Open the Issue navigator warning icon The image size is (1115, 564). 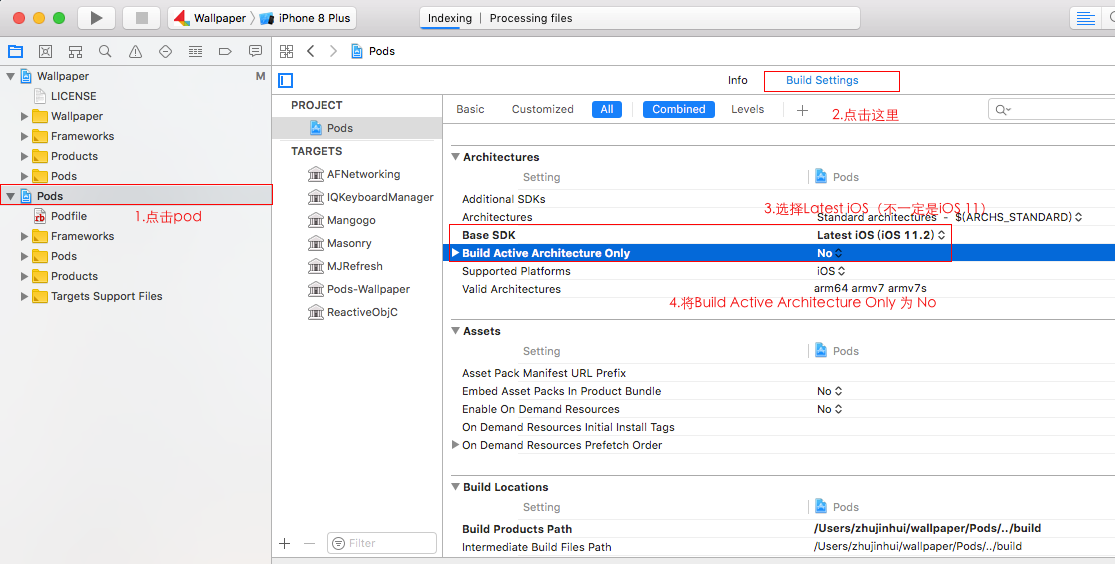135,51
